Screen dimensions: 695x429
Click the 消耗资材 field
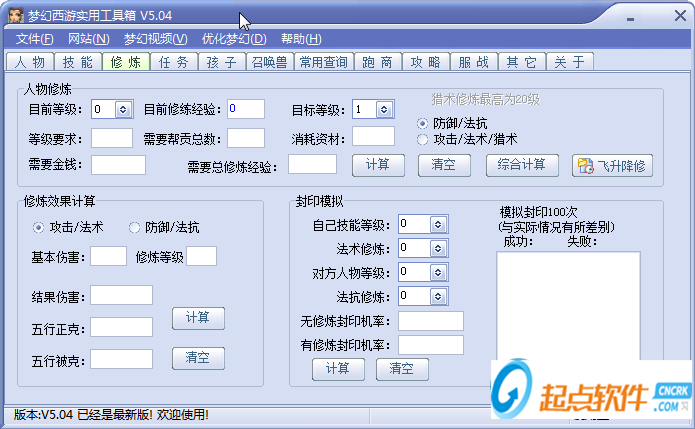tap(373, 136)
